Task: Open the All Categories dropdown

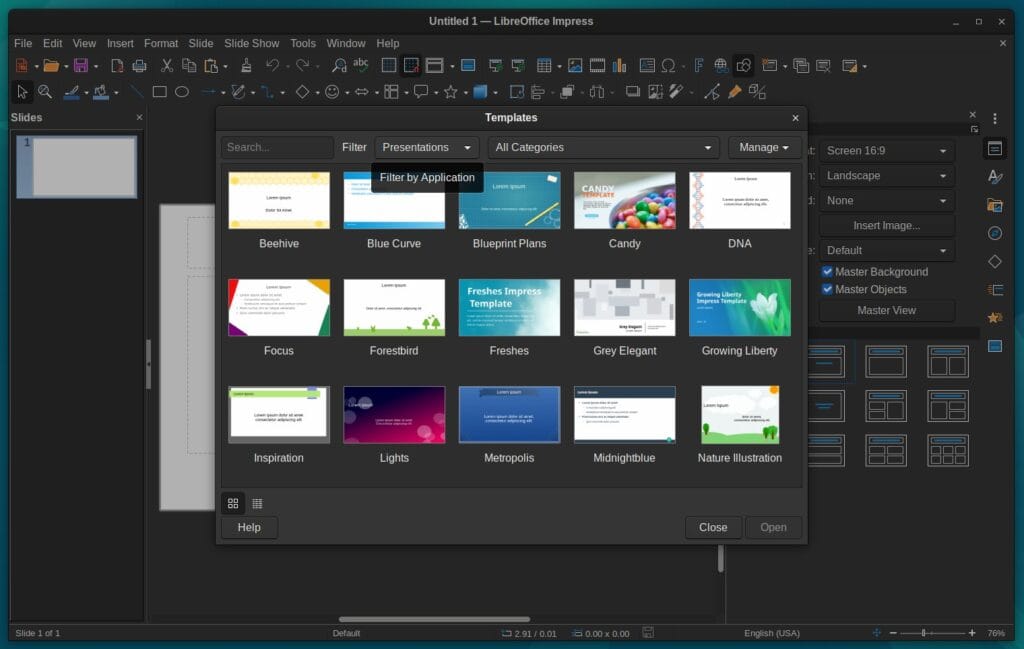Action: (x=603, y=147)
